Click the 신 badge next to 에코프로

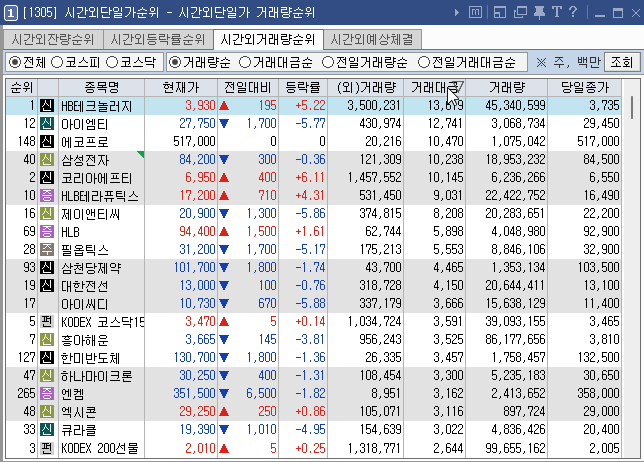pyautogui.click(x=47, y=142)
